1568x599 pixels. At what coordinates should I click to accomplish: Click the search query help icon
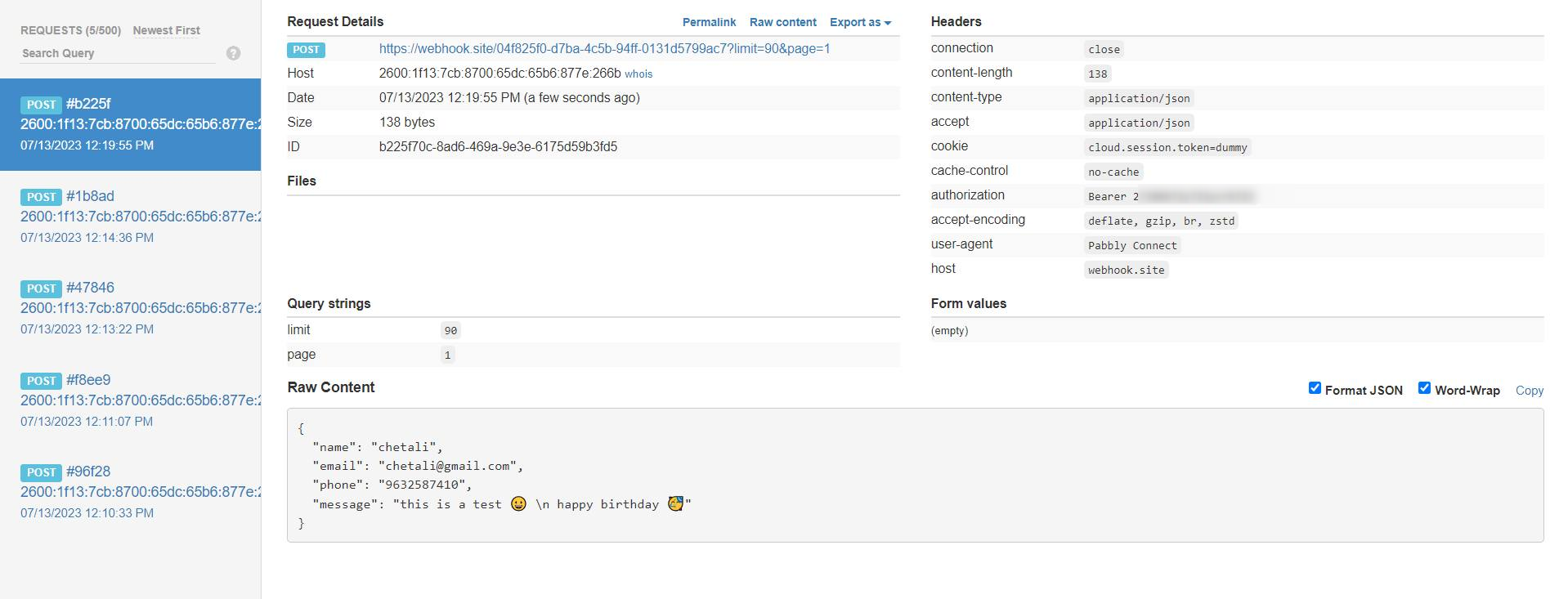coord(233,53)
